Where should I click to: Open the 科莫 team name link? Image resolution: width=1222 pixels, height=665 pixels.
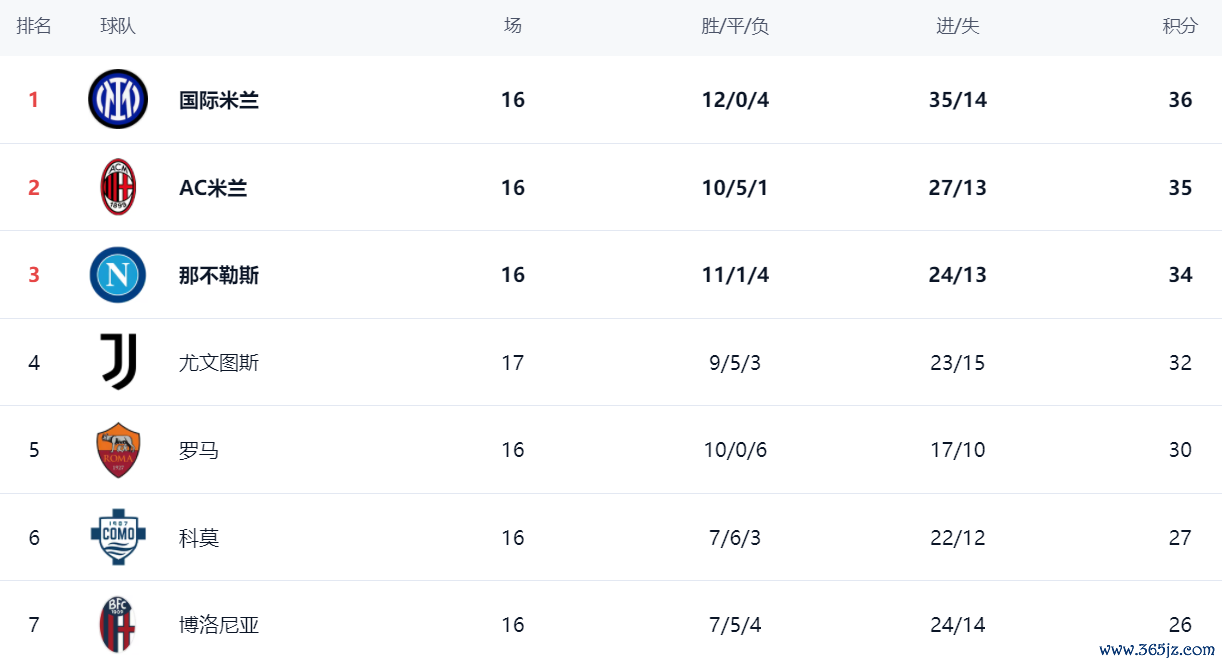[x=199, y=538]
